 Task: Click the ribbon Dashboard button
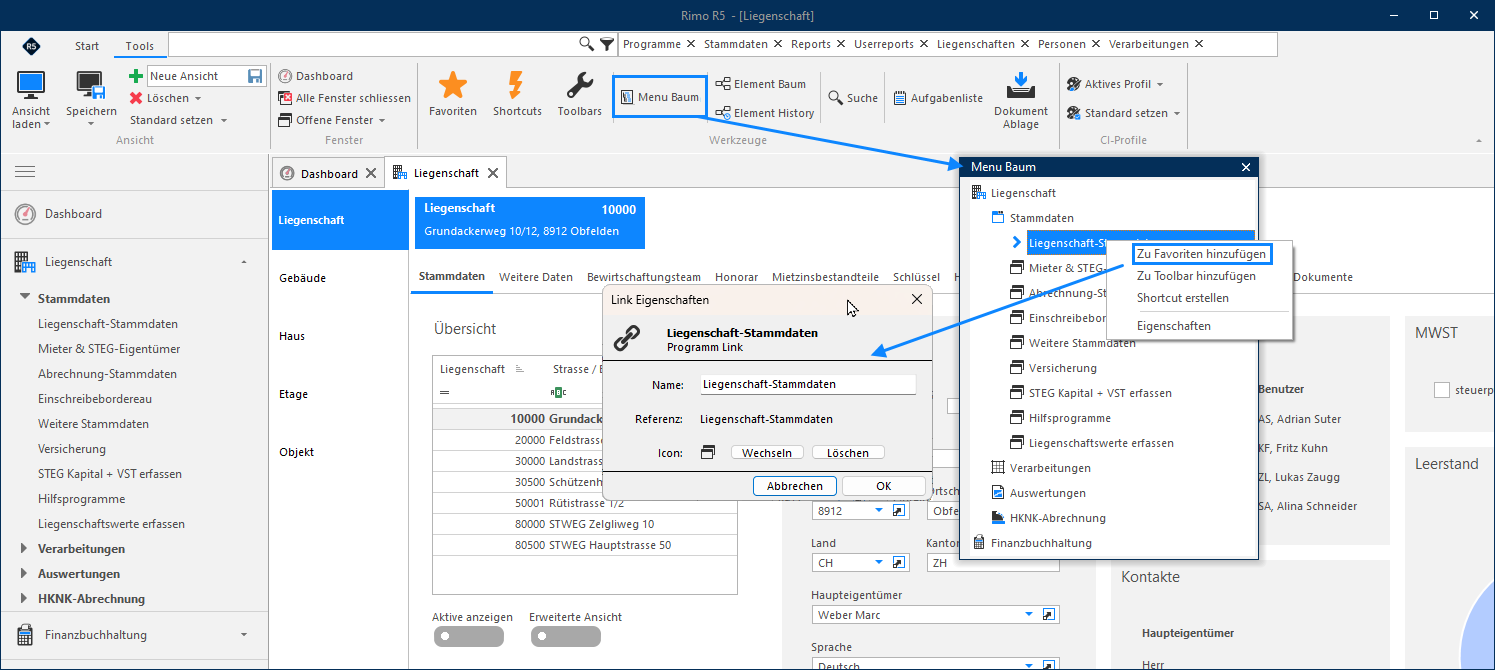pyautogui.click(x=315, y=76)
